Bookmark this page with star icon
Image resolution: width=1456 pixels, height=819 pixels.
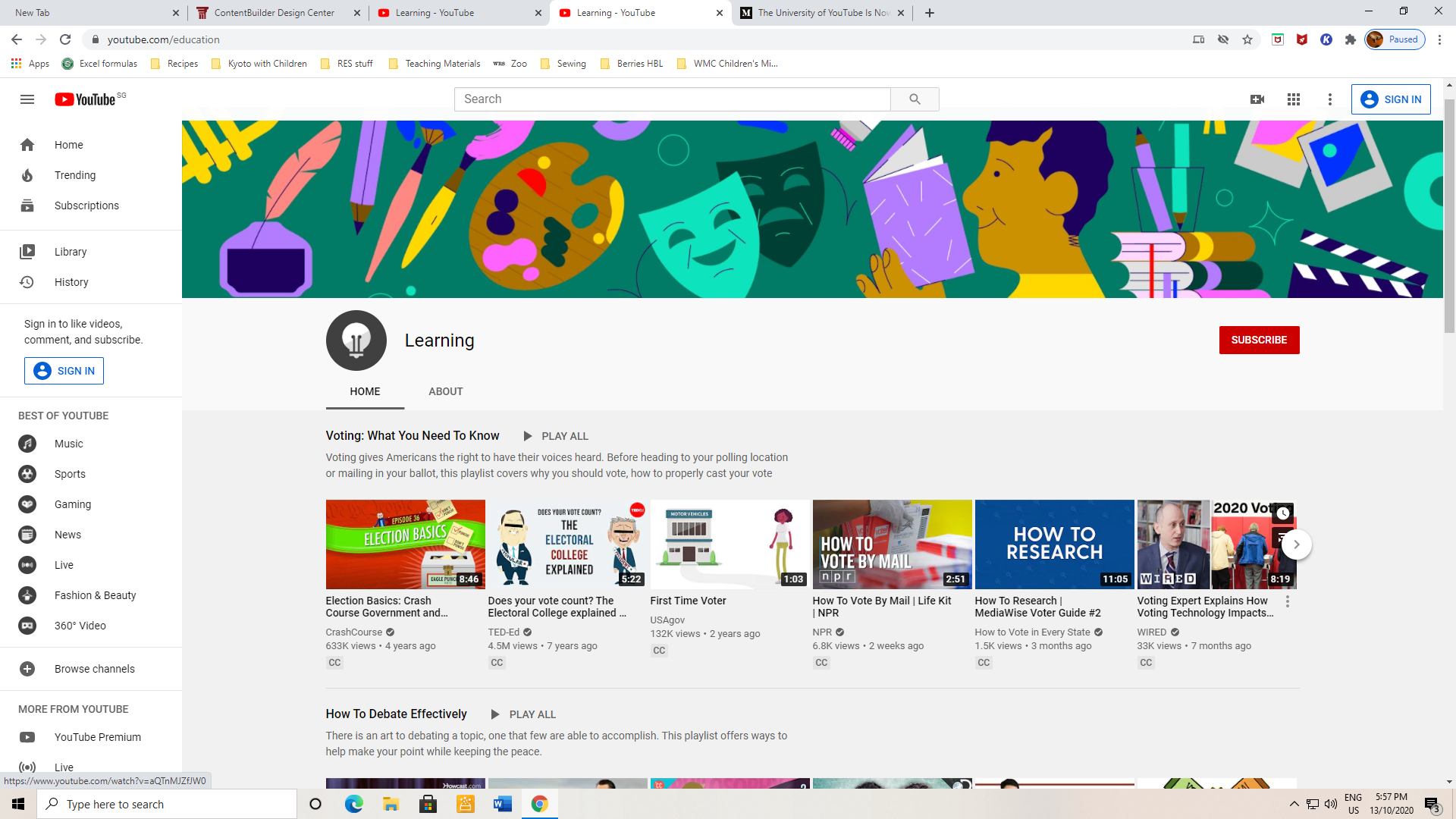pyautogui.click(x=1247, y=39)
